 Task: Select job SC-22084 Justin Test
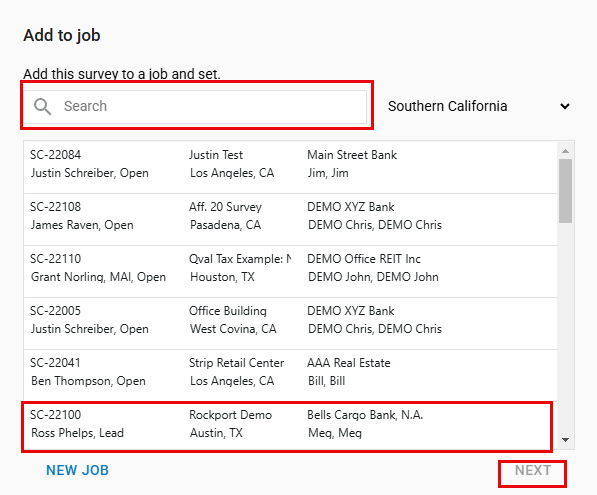[x=291, y=167]
